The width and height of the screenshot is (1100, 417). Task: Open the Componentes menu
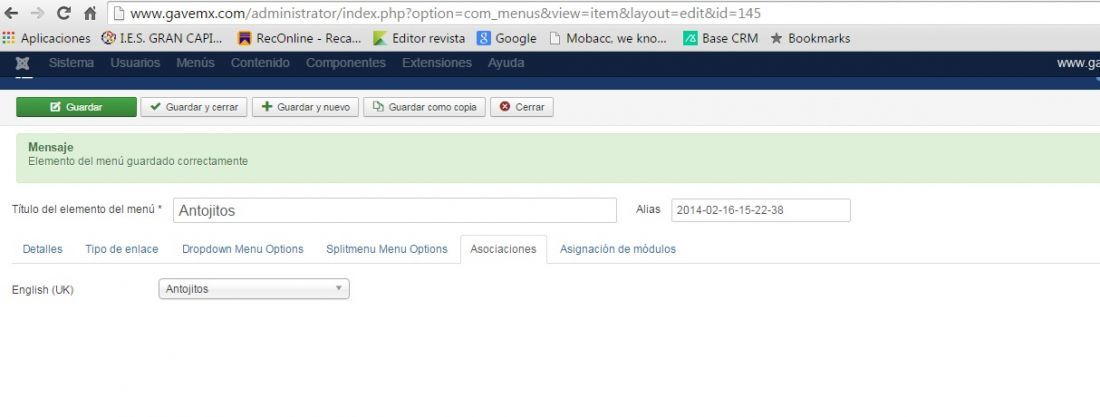346,63
